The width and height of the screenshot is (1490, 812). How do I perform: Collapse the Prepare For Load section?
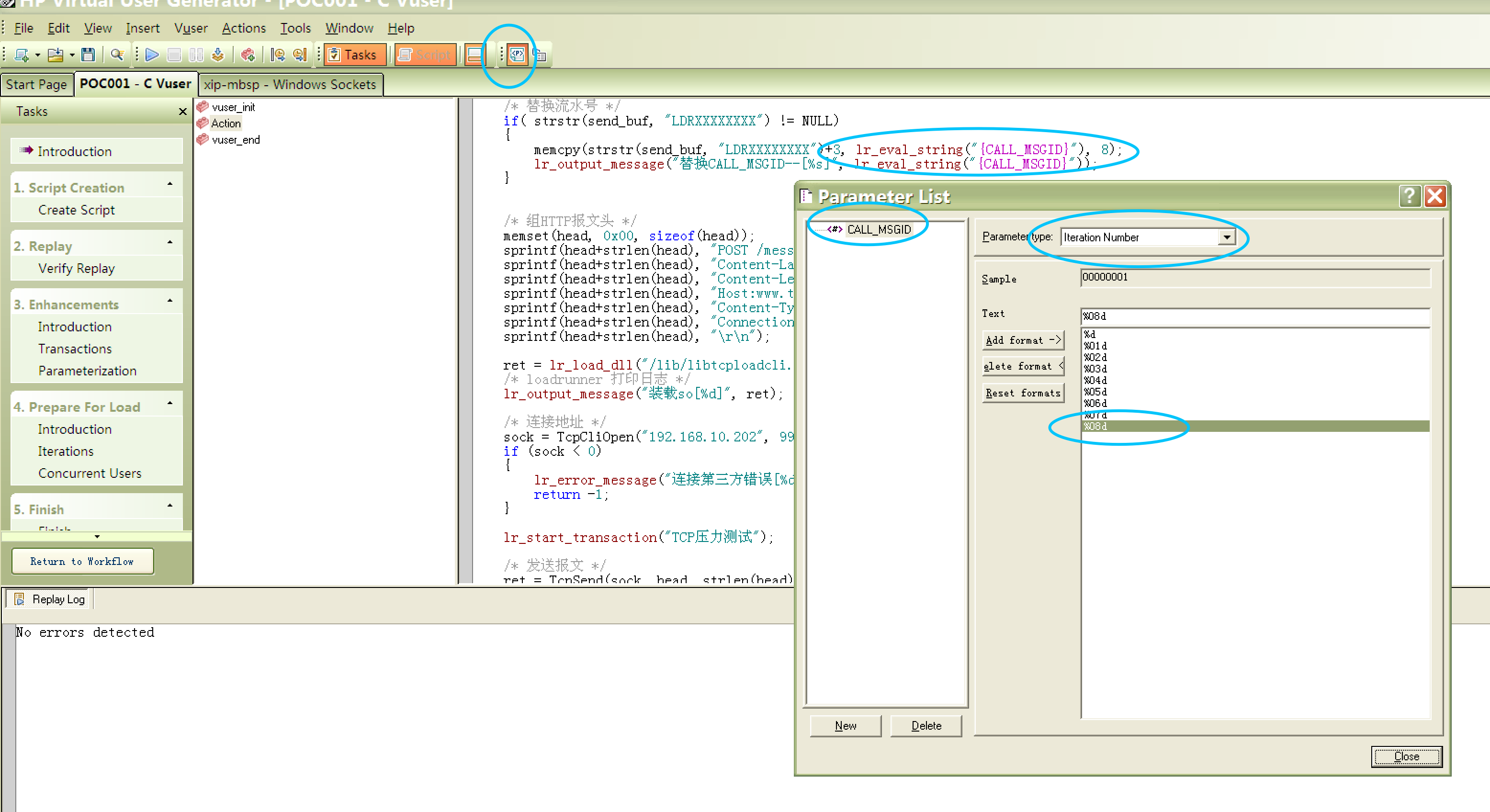pyautogui.click(x=169, y=404)
